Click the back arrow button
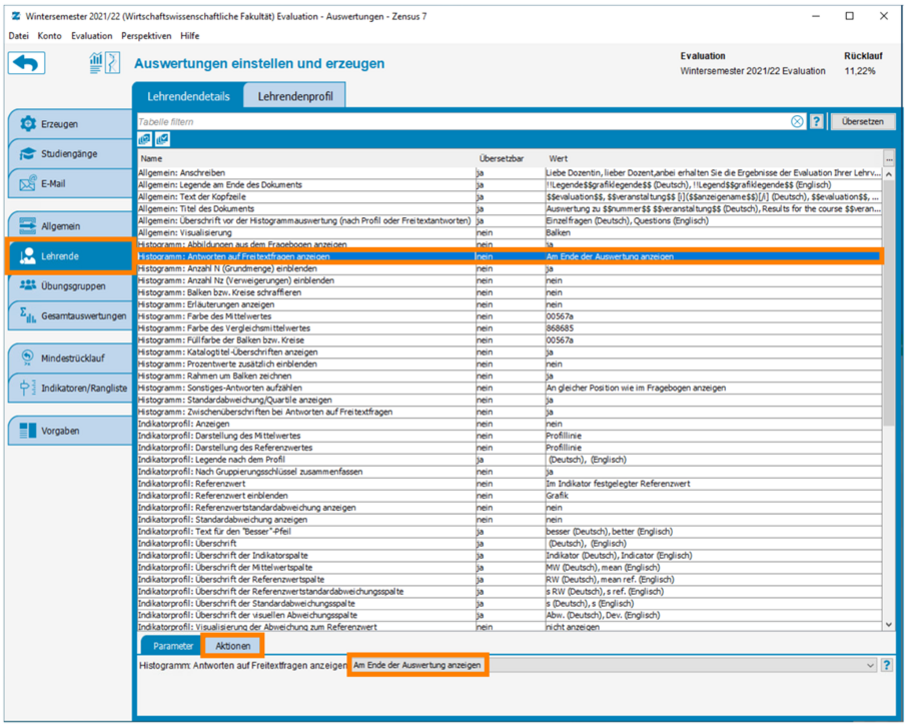This screenshot has width=907, height=726. (27, 63)
